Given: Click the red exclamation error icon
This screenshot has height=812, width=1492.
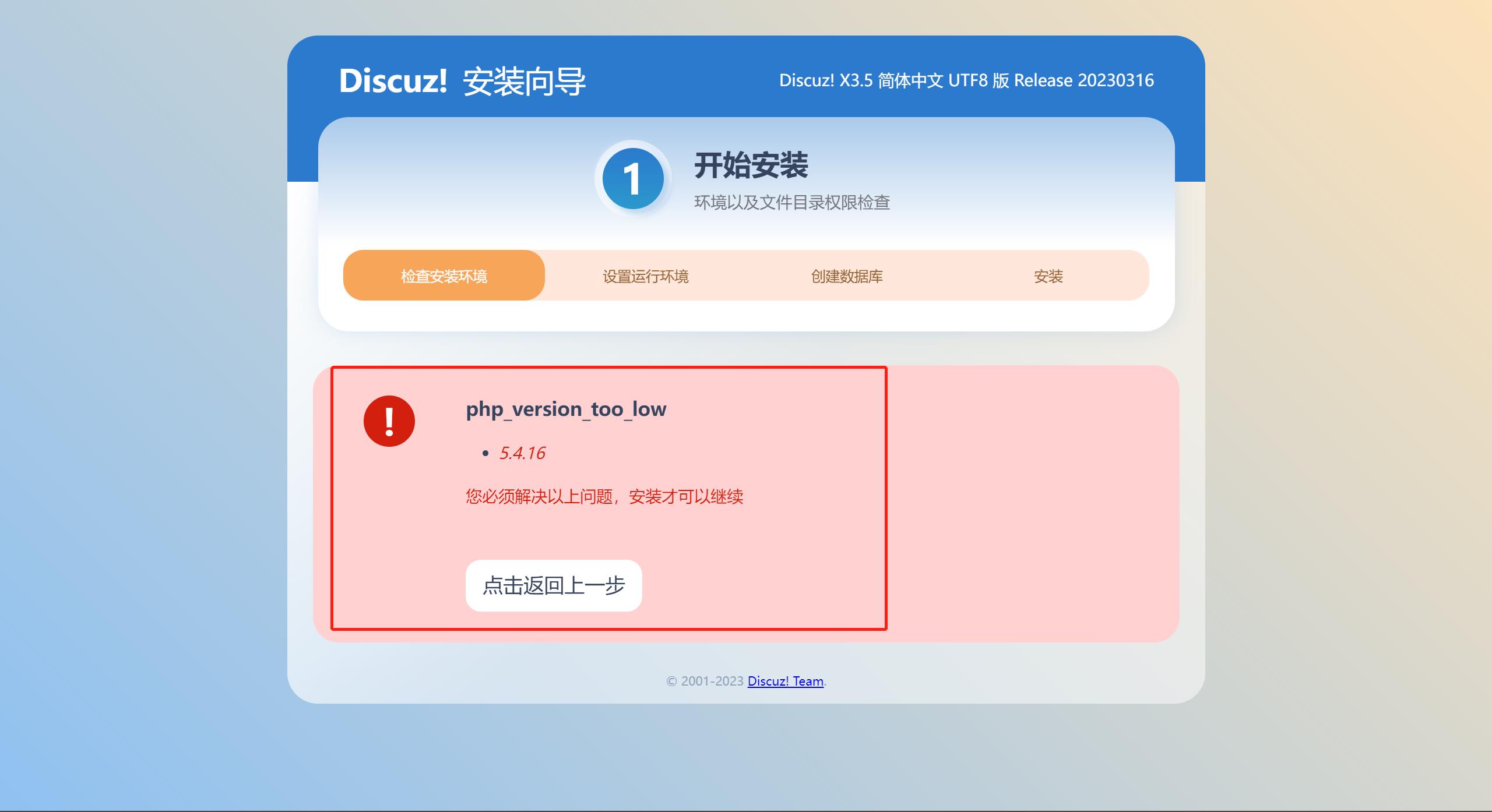Looking at the screenshot, I should click(x=389, y=421).
